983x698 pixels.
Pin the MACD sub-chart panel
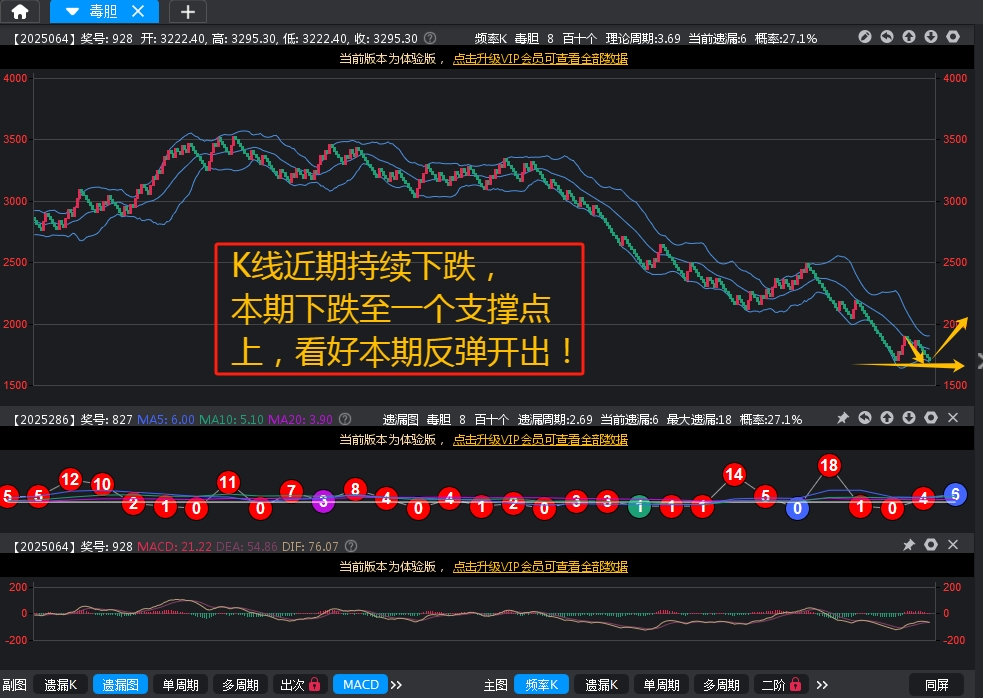tap(909, 545)
